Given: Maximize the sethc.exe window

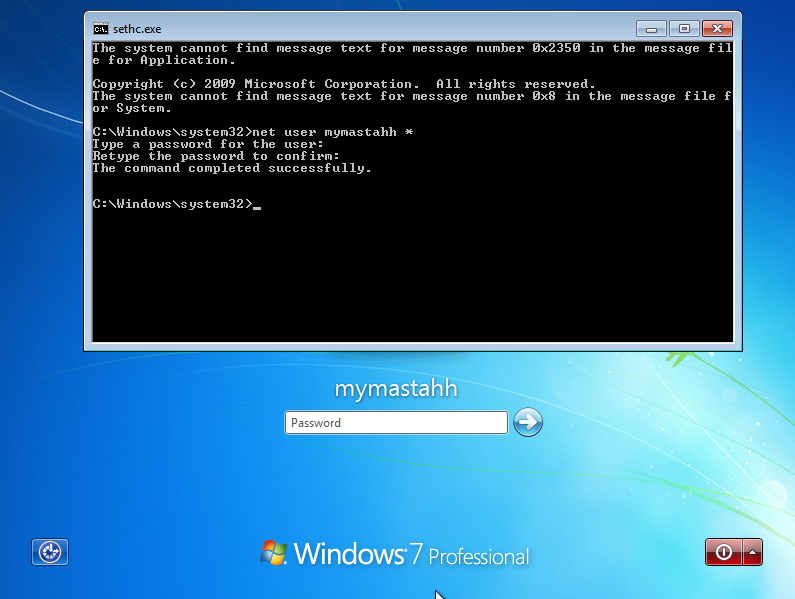Looking at the screenshot, I should pyautogui.click(x=684, y=28).
